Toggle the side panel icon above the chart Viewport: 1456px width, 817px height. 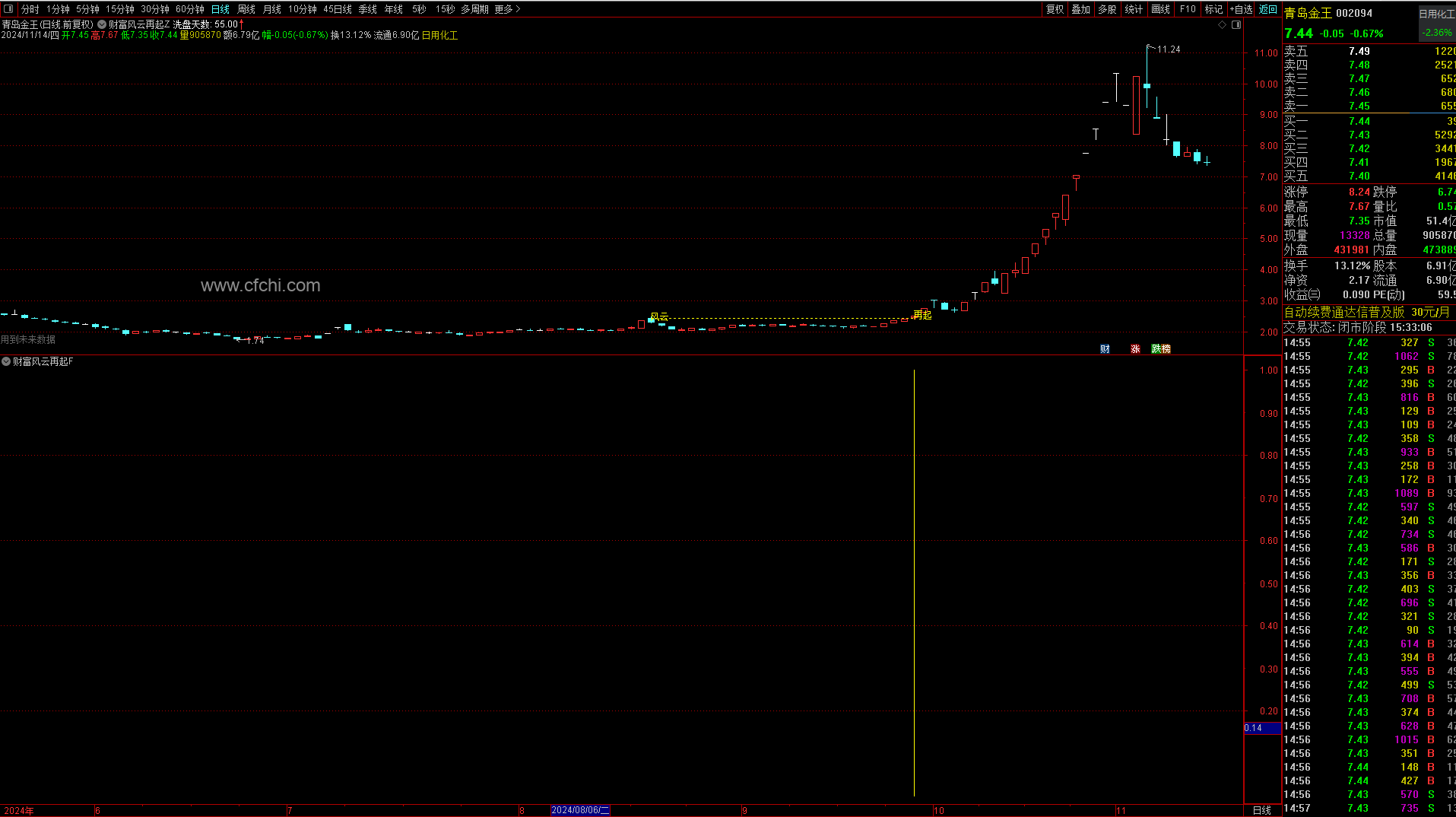pos(1236,25)
